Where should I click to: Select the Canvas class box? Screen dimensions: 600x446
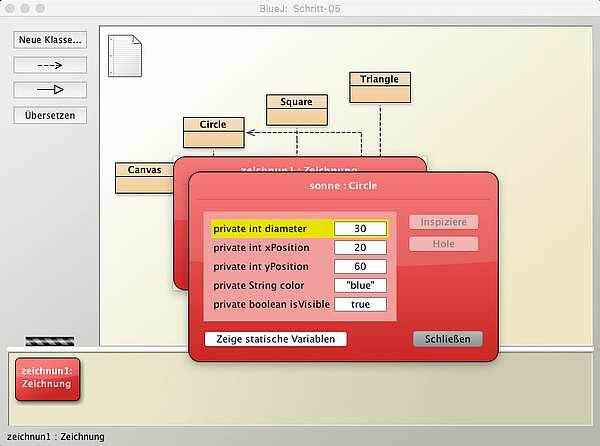pyautogui.click(x=144, y=176)
